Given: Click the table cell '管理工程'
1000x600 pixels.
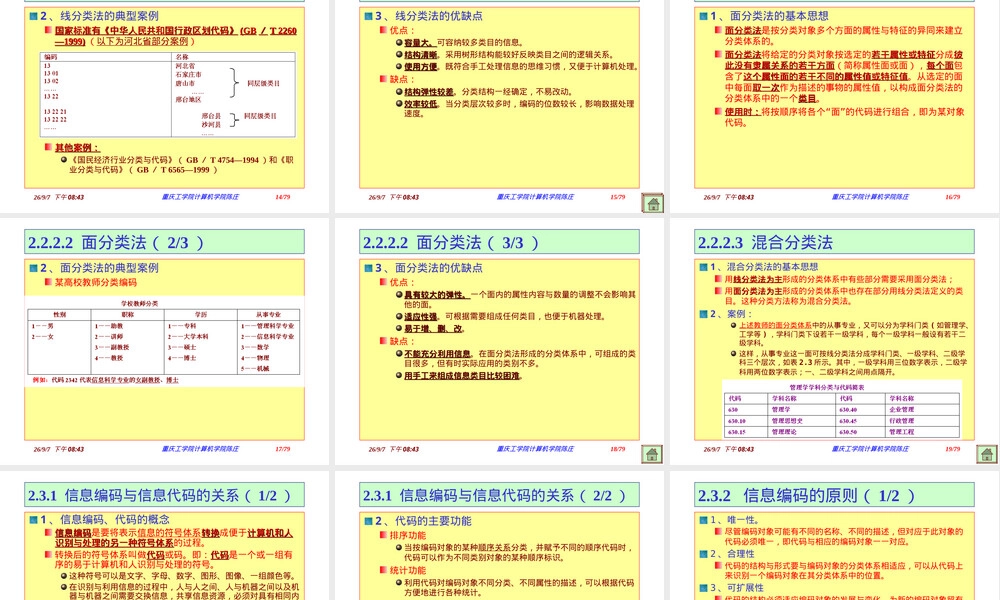Looking at the screenshot, I should 901,432.
